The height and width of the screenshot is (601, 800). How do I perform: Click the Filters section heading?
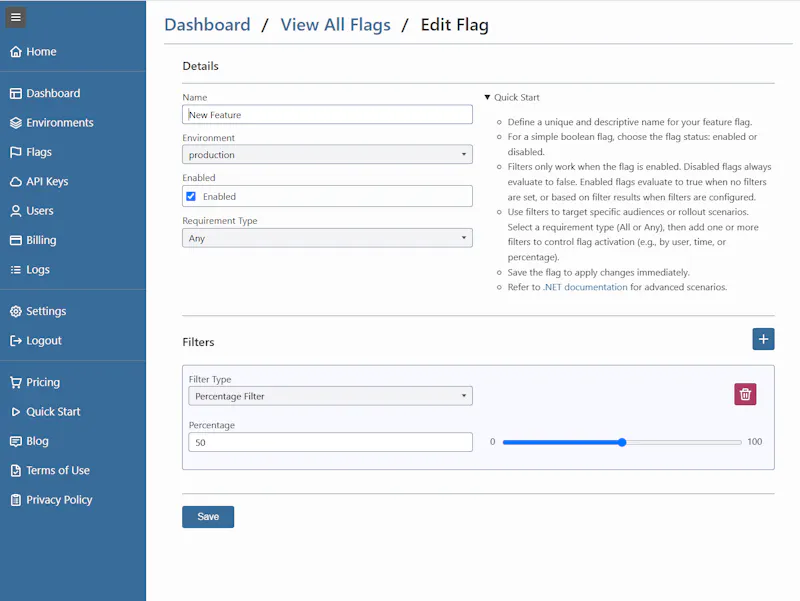tap(198, 342)
